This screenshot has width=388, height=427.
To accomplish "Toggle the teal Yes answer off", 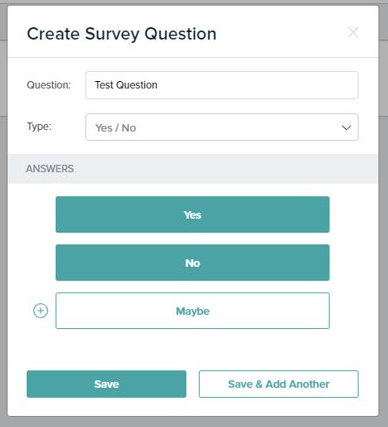I will [193, 215].
